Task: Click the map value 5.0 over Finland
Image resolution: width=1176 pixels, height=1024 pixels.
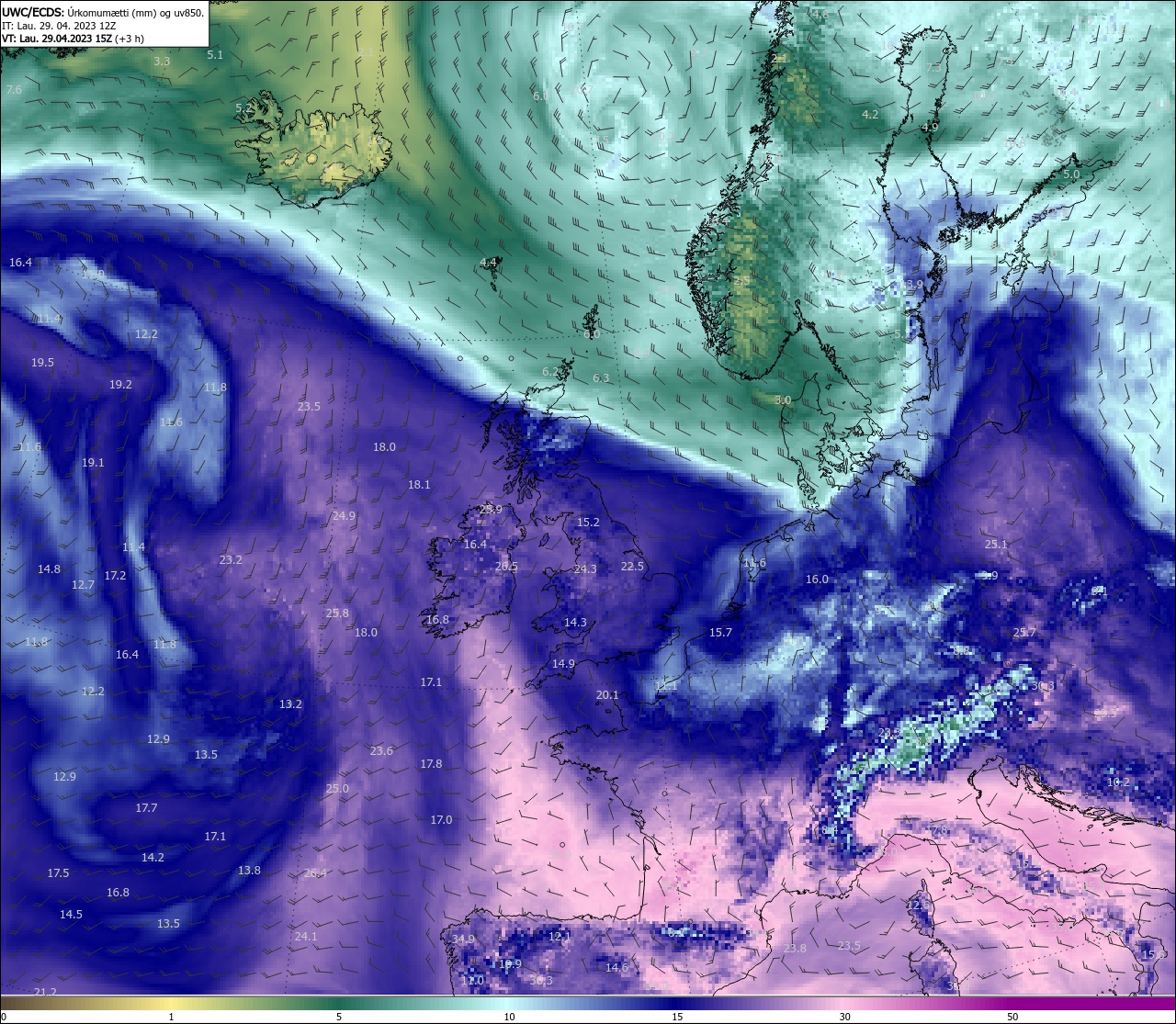Action: (1071, 174)
